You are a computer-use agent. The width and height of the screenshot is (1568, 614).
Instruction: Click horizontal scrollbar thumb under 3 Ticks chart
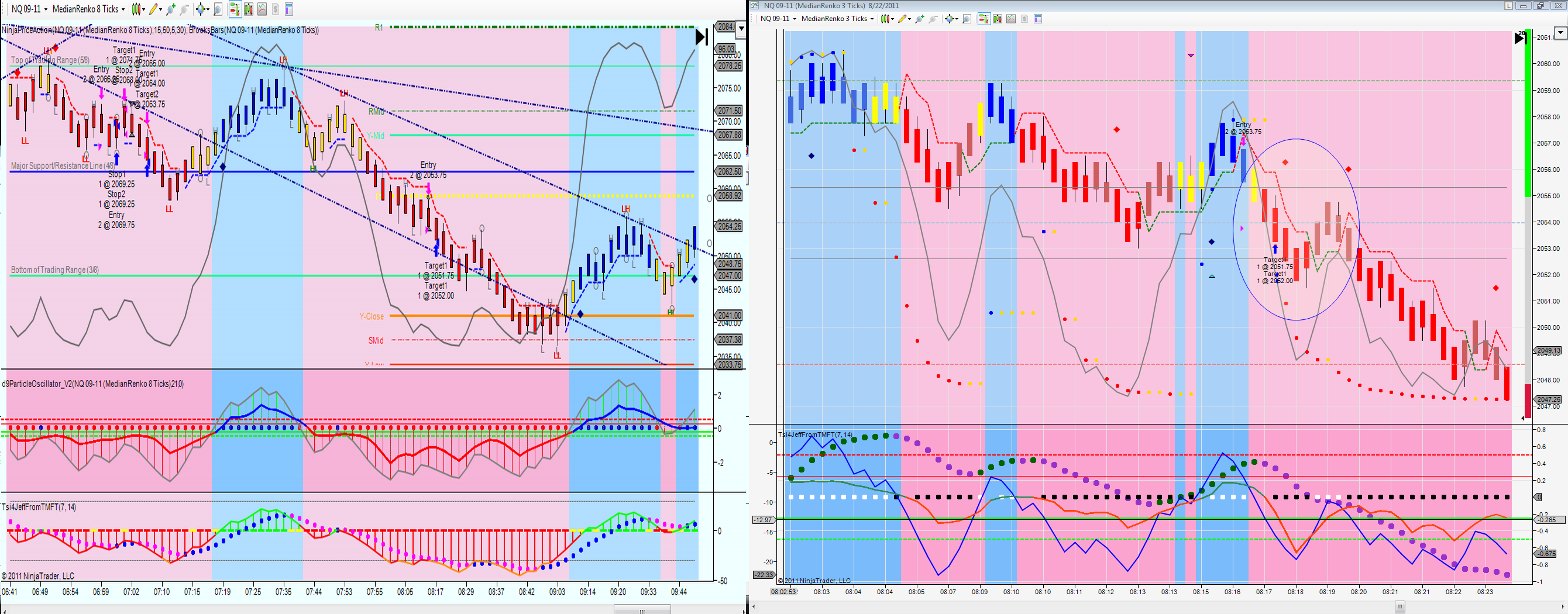pyautogui.click(x=1400, y=607)
